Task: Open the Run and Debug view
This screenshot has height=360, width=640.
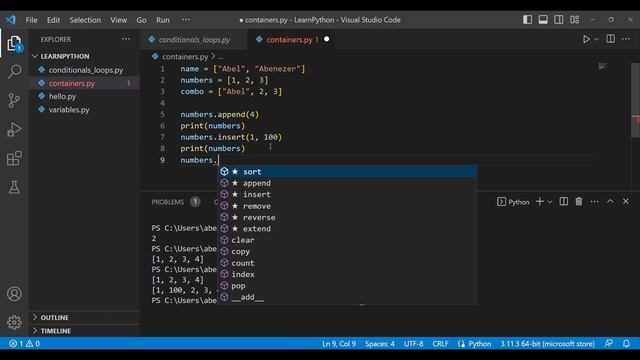Action: click(14, 129)
